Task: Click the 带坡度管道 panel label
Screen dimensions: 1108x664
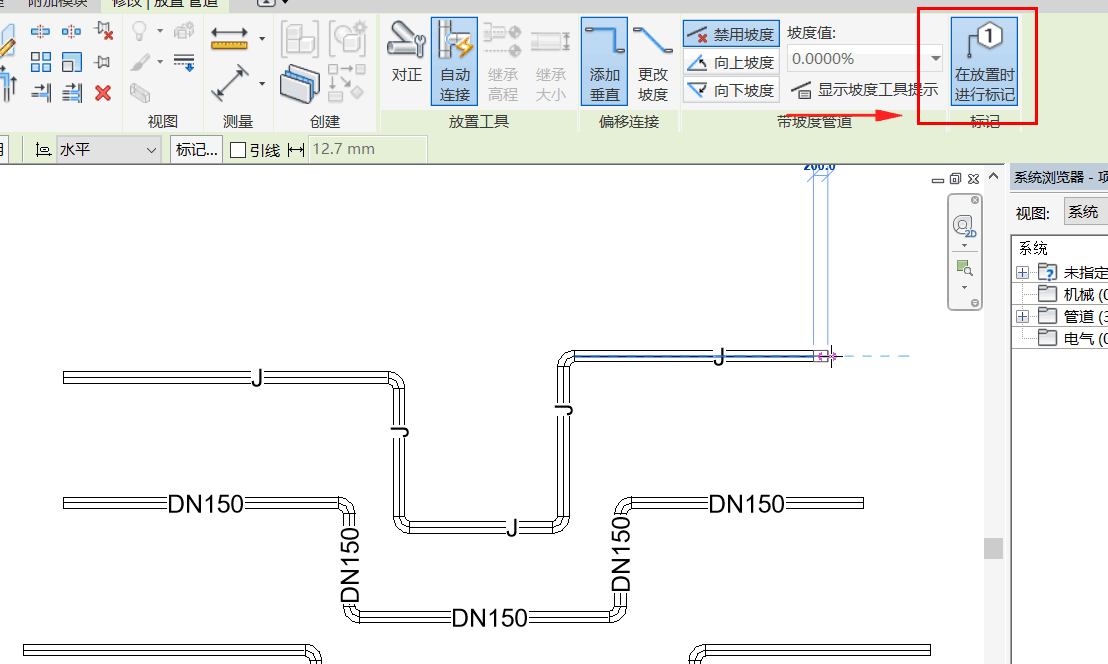Action: click(814, 121)
